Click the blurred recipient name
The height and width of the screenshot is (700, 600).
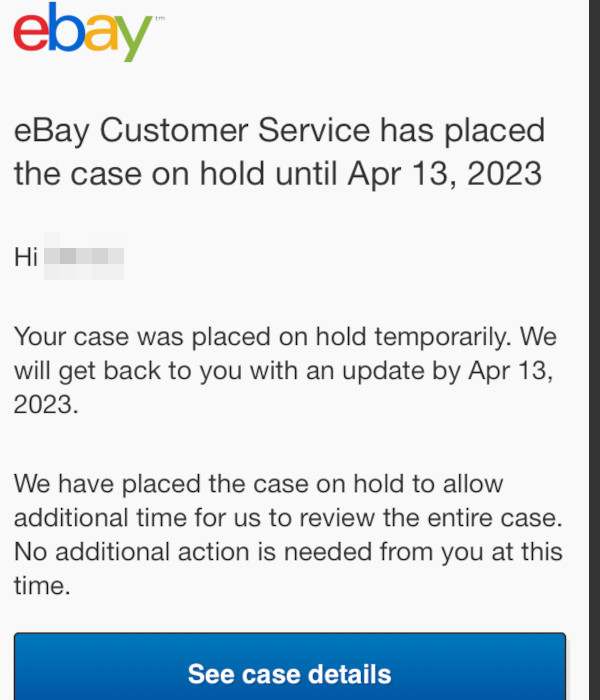(x=84, y=256)
